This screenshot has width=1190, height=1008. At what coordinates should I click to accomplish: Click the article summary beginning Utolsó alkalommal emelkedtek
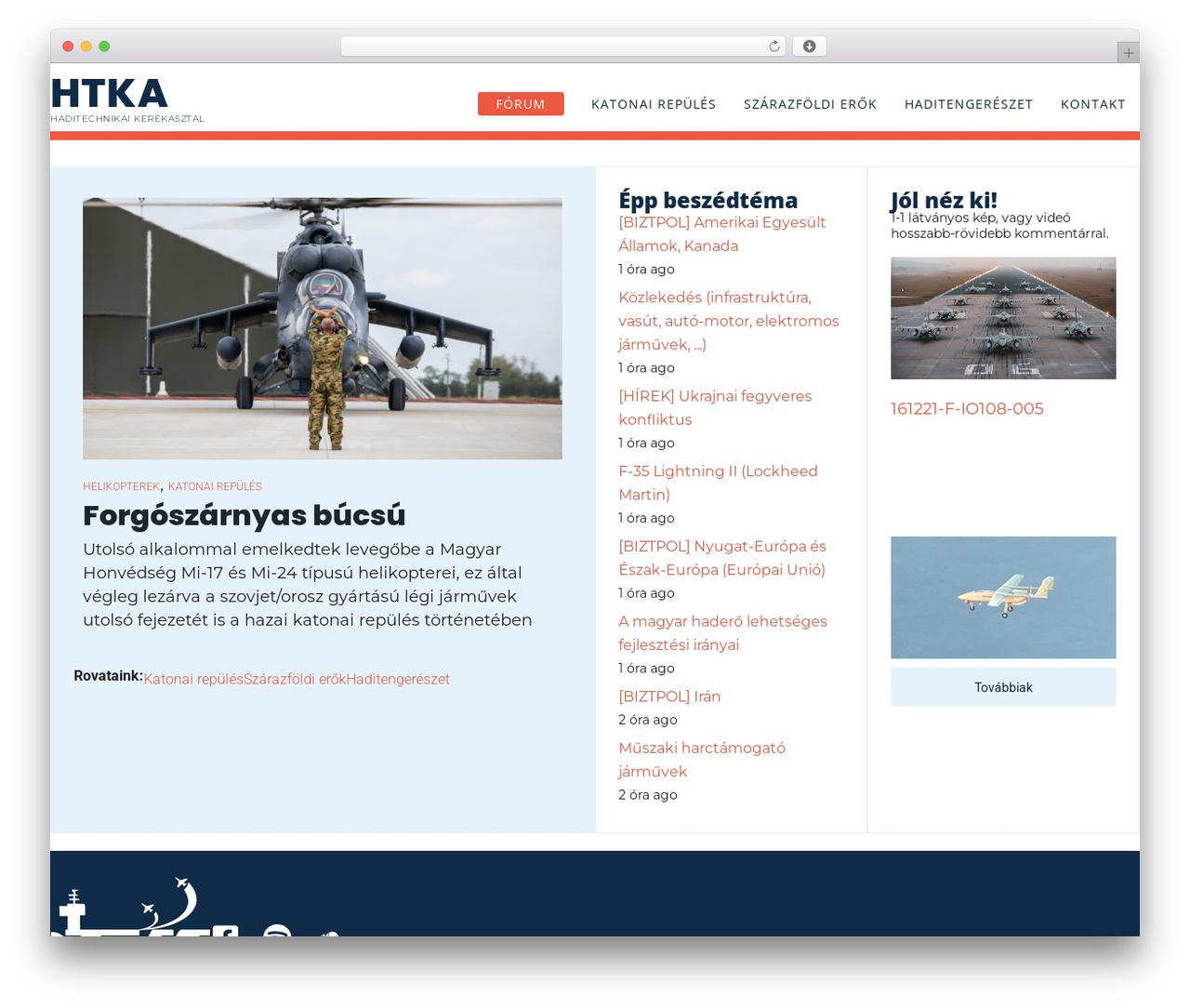308,585
